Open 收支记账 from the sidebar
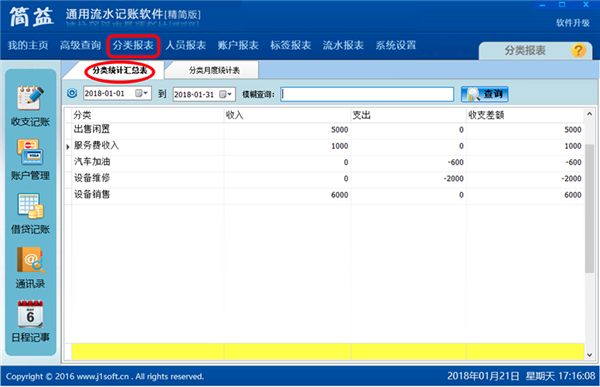The height and width of the screenshot is (387, 600). (30, 106)
